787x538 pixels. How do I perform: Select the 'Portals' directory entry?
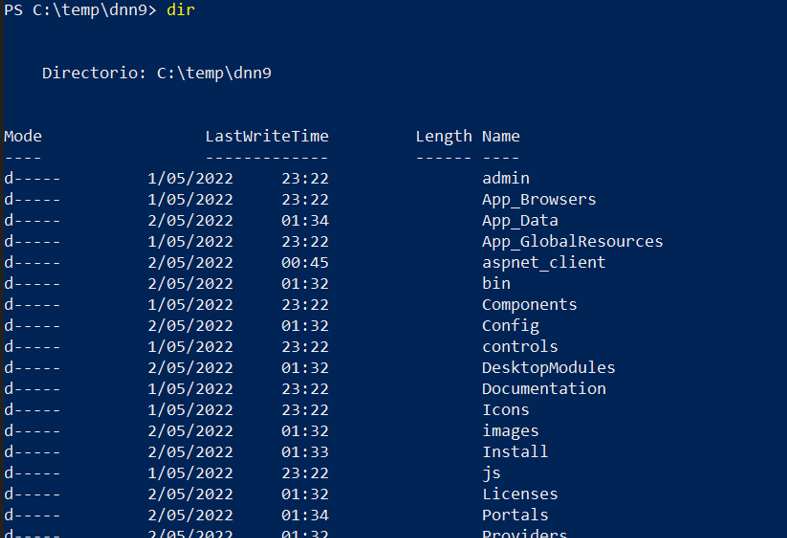pos(515,514)
